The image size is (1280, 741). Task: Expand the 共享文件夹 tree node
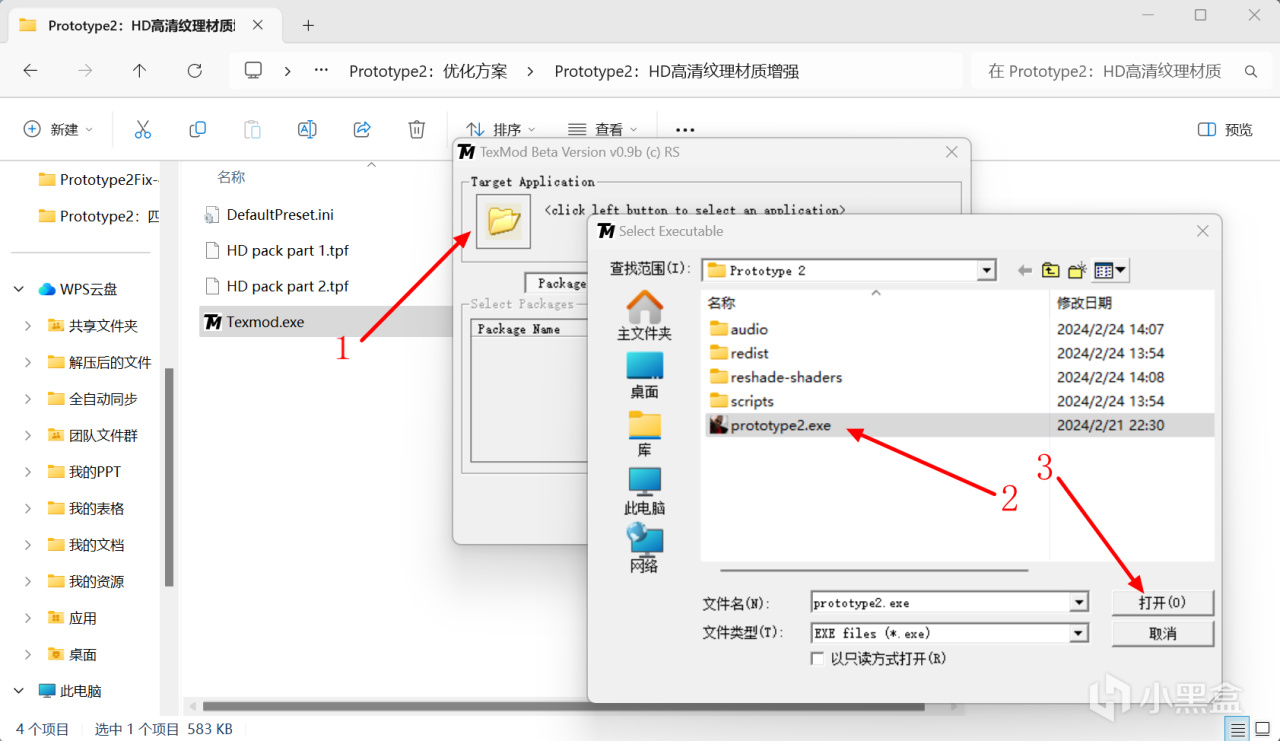point(28,326)
